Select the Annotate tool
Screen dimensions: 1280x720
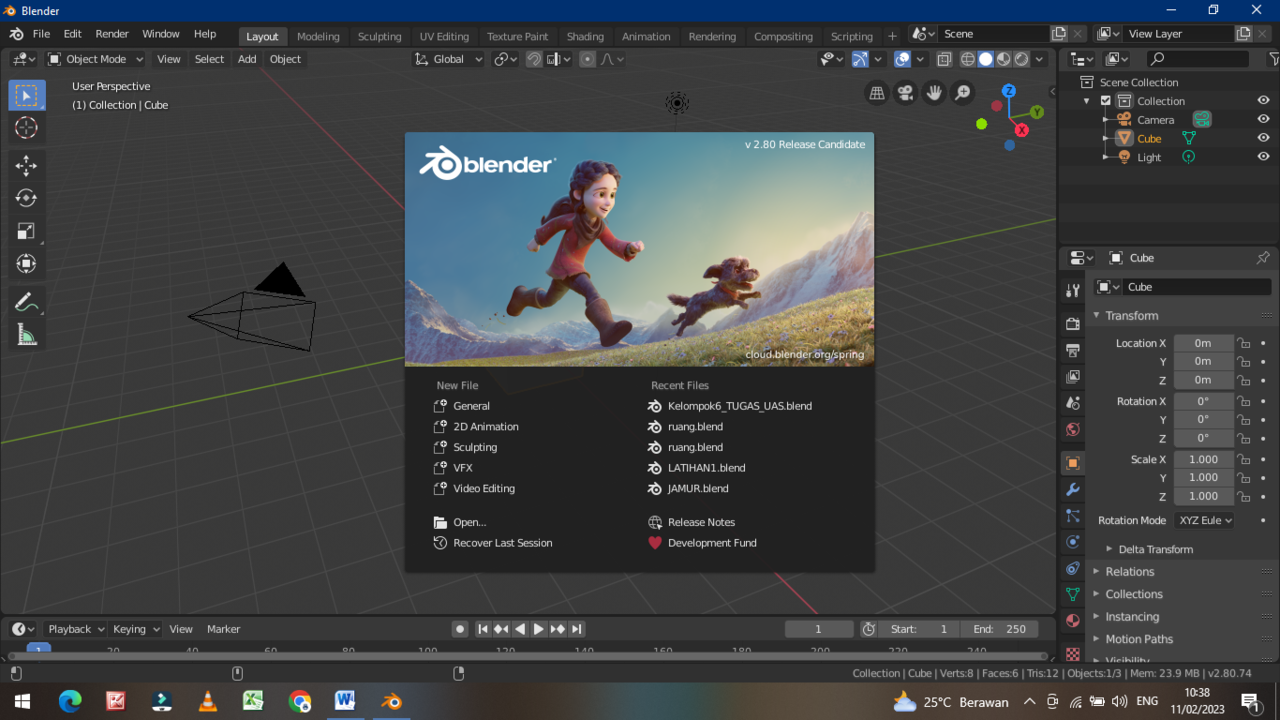27,302
